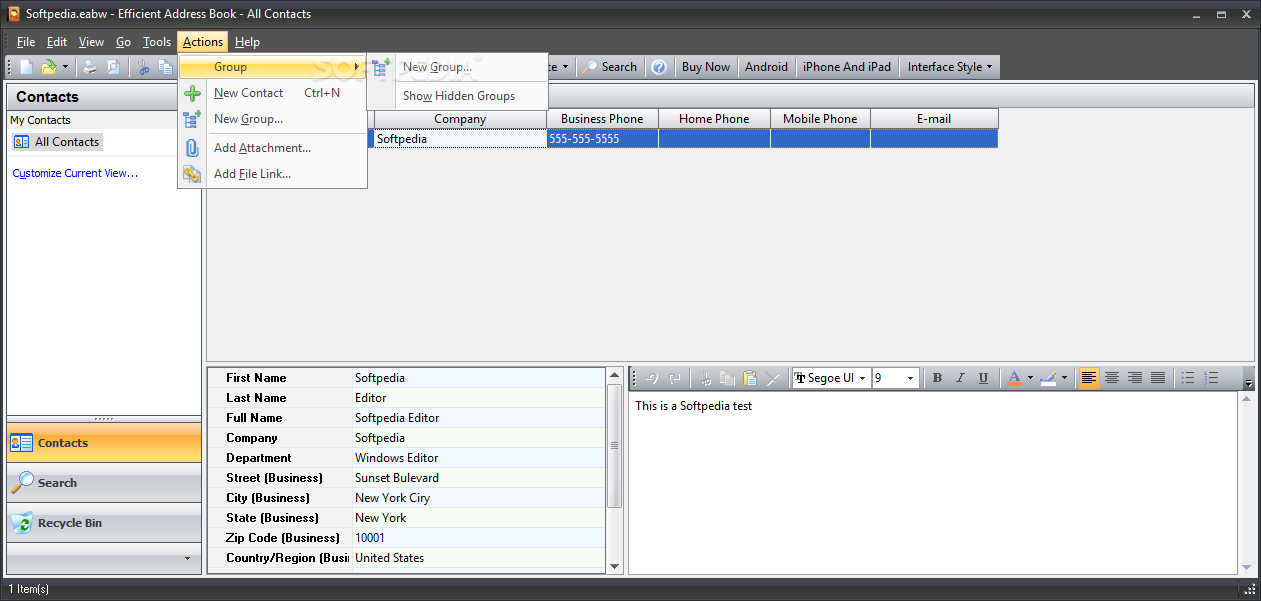
Task: Open the Segoe UI font dropdown
Action: [x=862, y=378]
